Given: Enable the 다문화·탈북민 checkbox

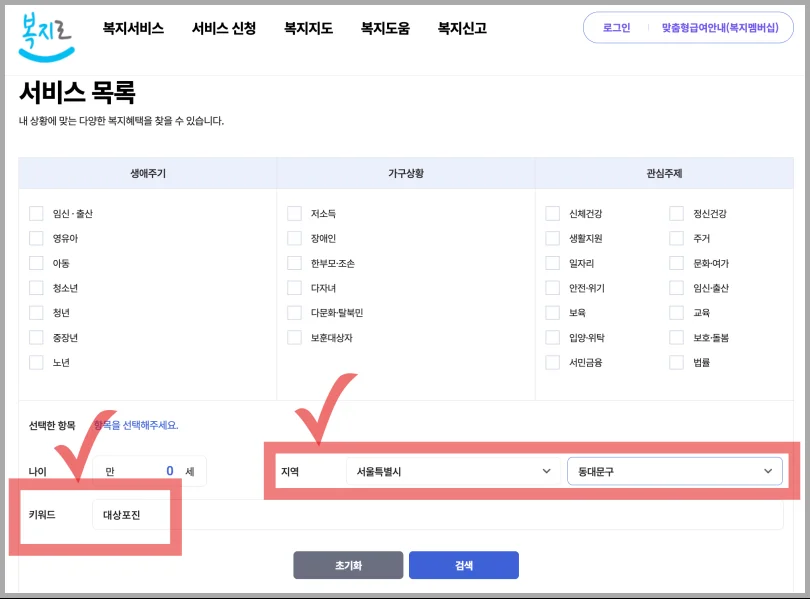Looking at the screenshot, I should tap(295, 312).
